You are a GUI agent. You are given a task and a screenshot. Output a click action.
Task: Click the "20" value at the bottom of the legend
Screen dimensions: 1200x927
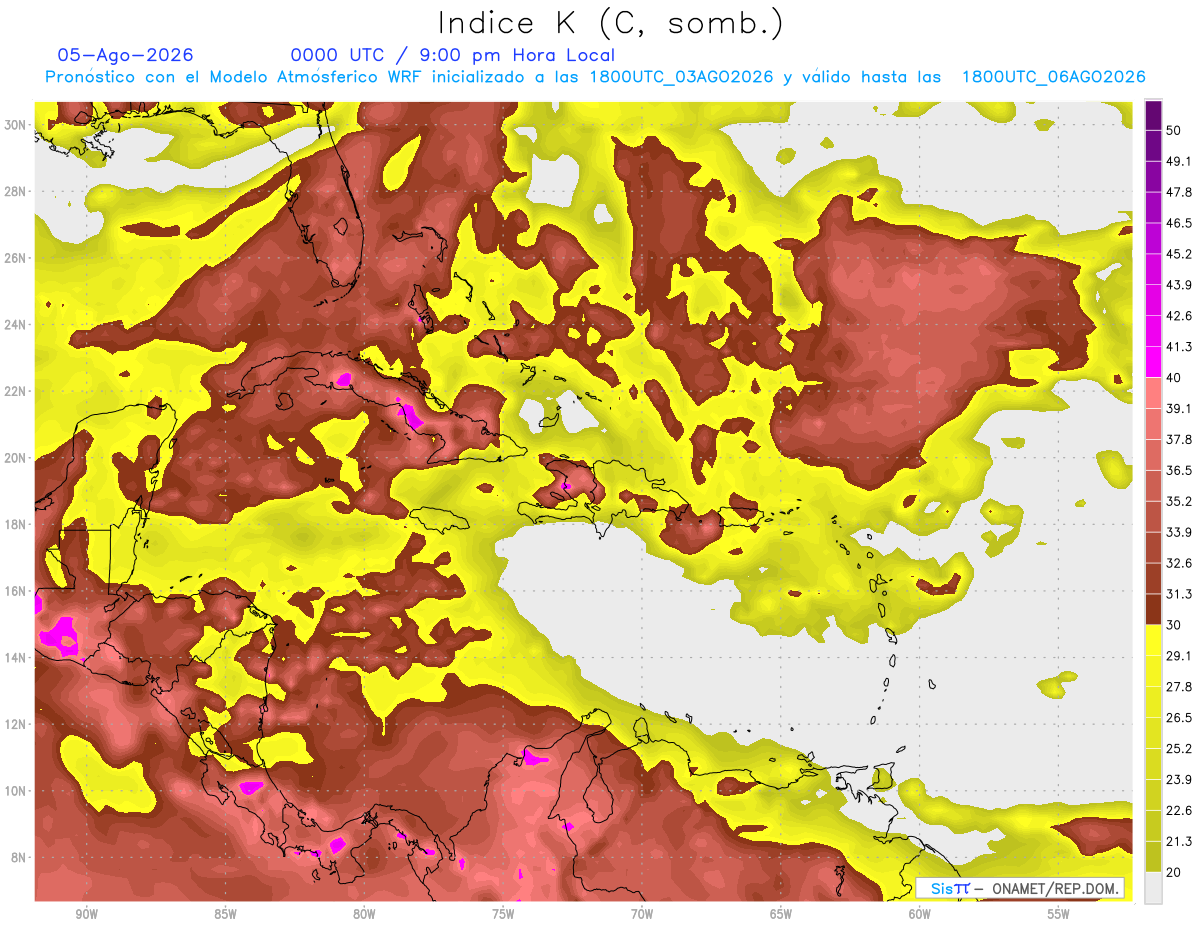(x=1175, y=872)
